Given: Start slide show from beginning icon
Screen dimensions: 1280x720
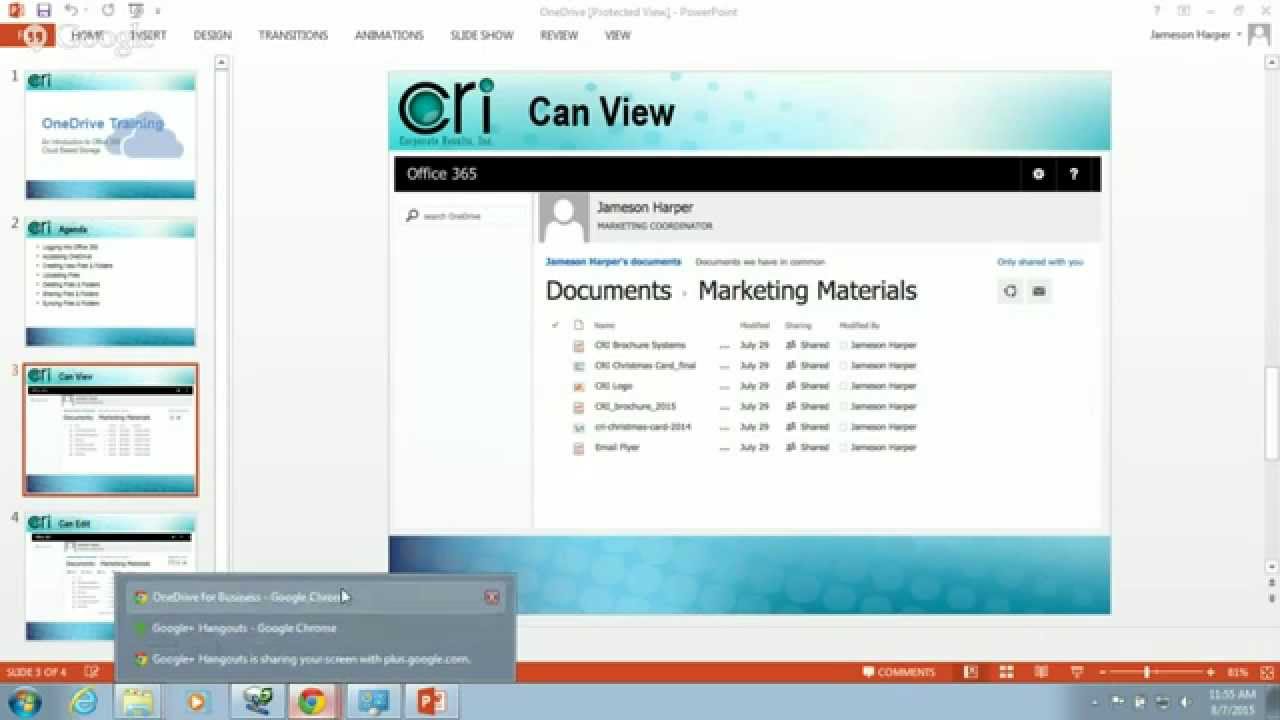Looking at the screenshot, I should [x=135, y=11].
